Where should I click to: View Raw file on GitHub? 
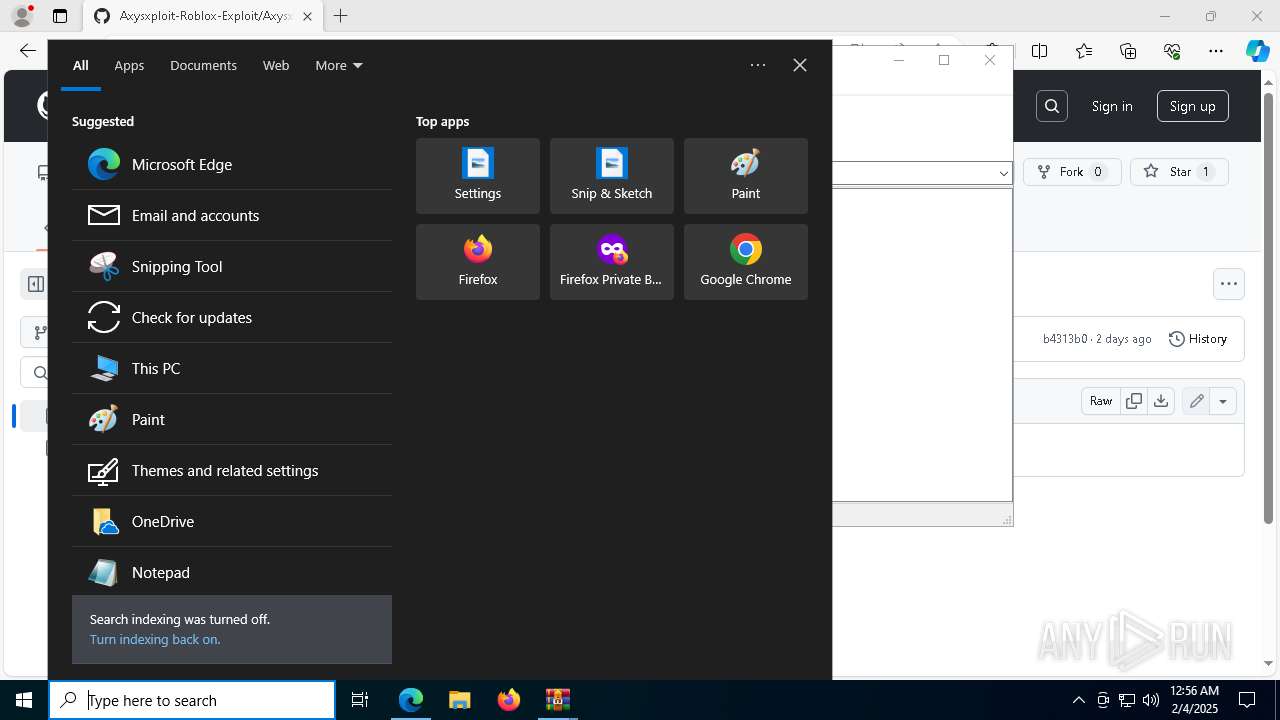(x=1100, y=401)
